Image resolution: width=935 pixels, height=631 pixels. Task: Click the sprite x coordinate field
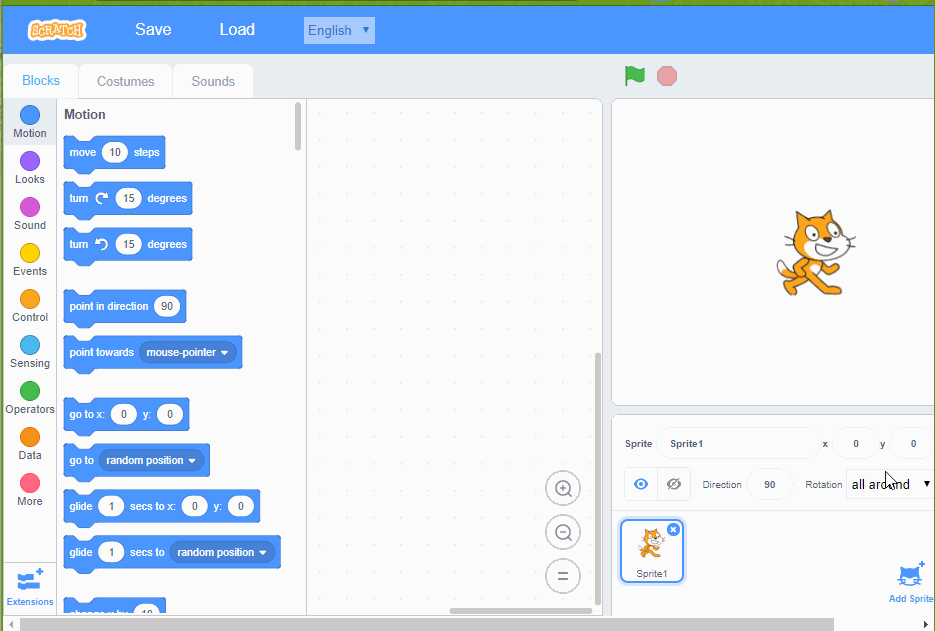point(855,443)
